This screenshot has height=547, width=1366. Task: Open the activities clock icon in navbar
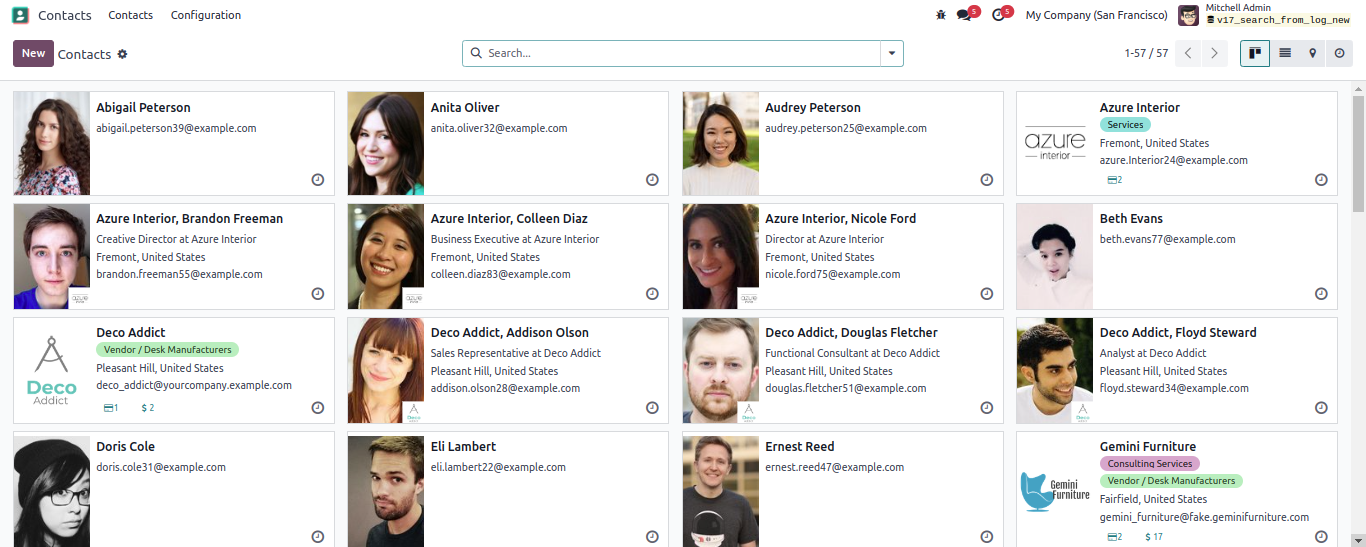[x=998, y=15]
